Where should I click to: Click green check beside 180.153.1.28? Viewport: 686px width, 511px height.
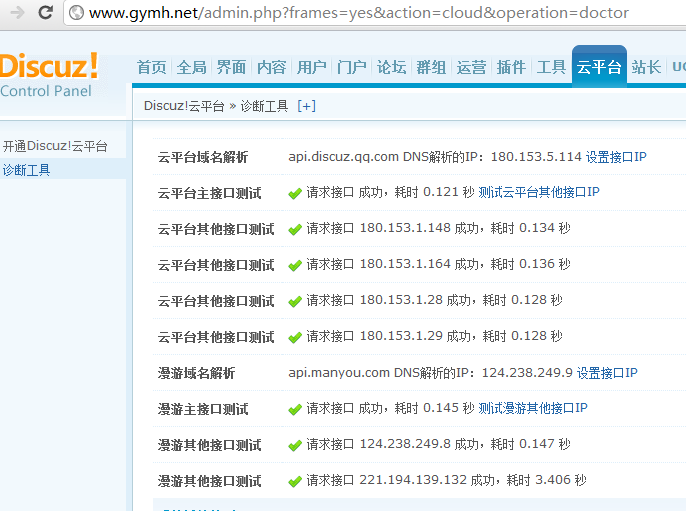click(295, 301)
